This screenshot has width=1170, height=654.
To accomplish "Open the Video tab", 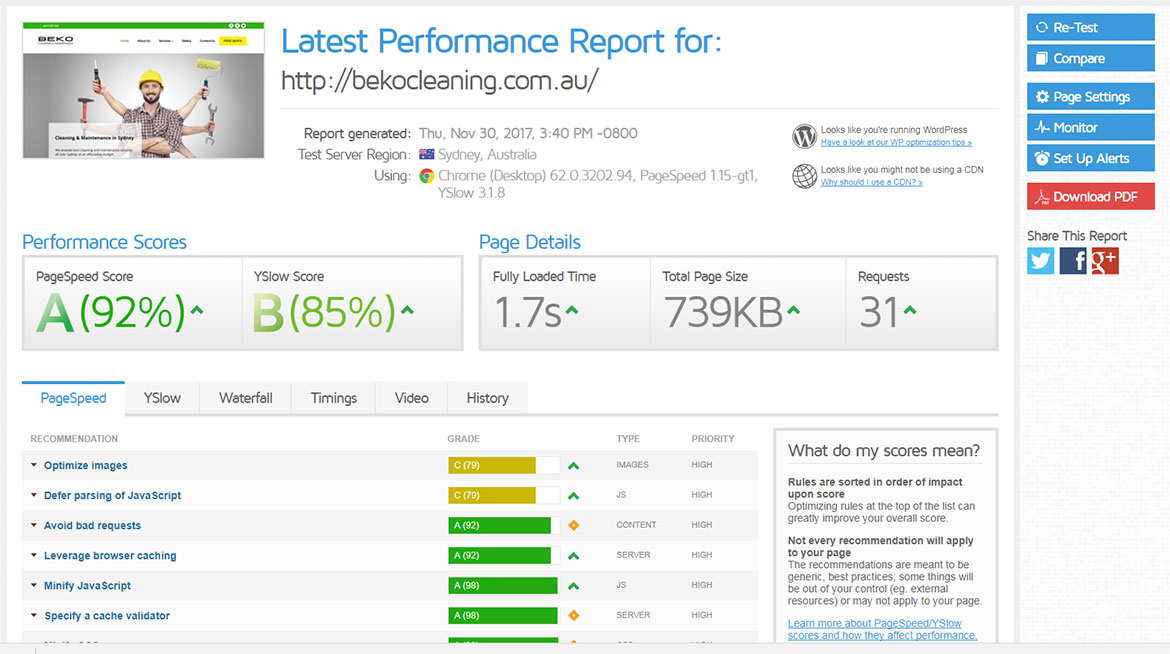I will click(x=411, y=398).
